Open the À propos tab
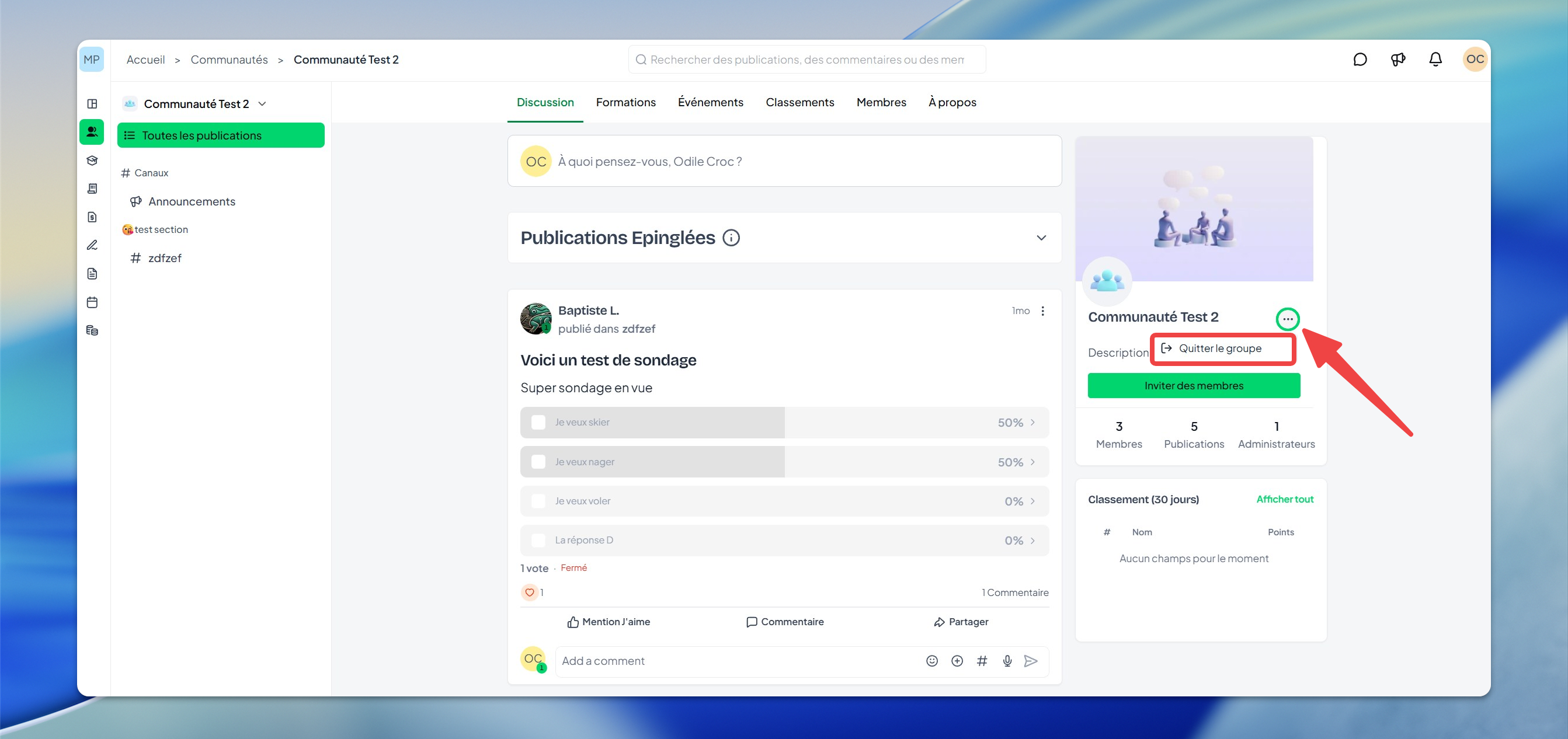This screenshot has width=1568, height=739. [x=952, y=102]
